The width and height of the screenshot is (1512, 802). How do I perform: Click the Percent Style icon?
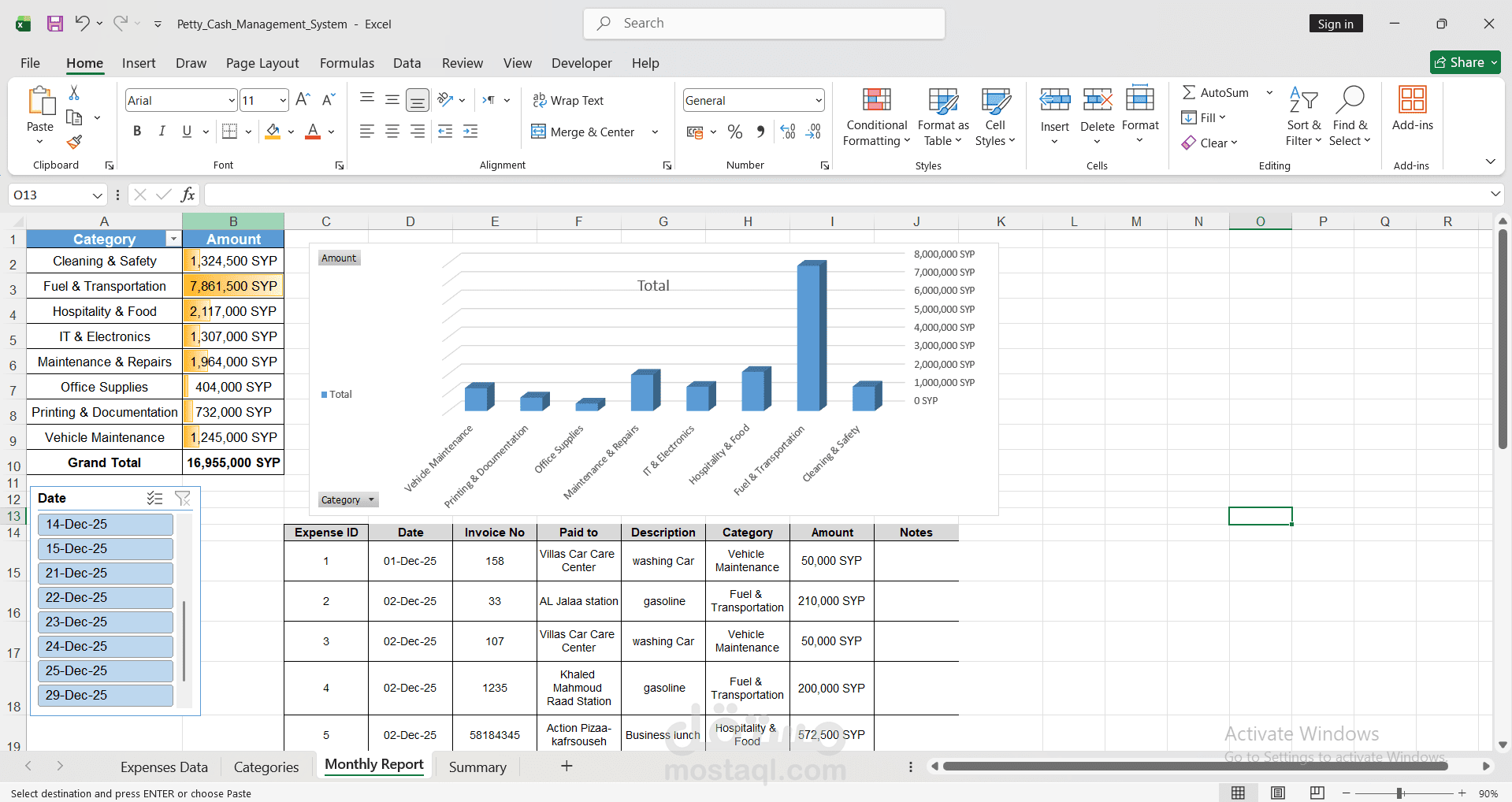tap(735, 132)
